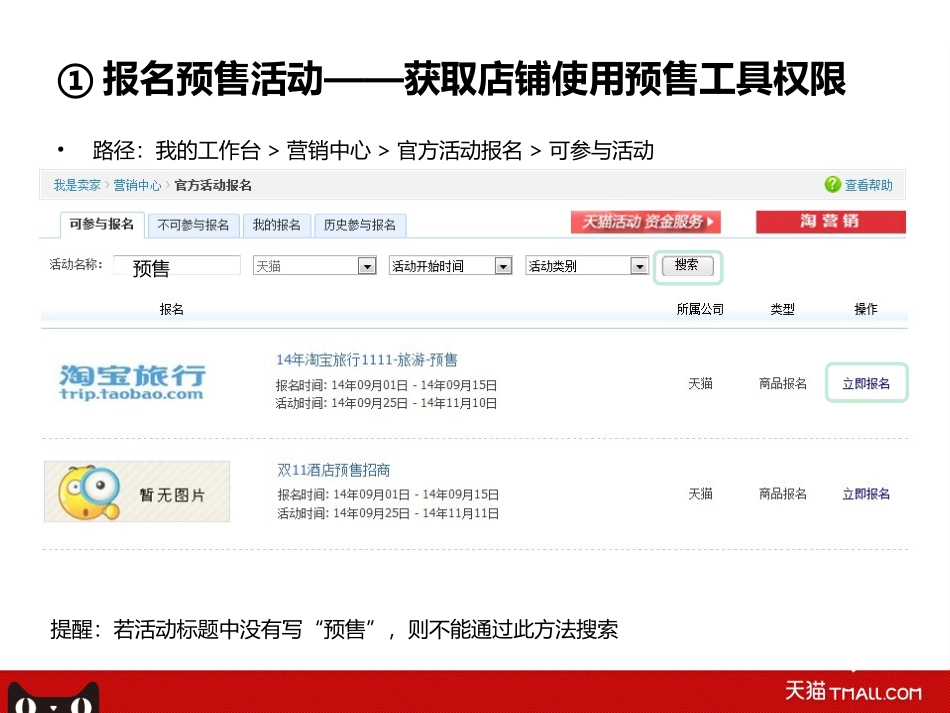Click 天猫 company cell in 淘宝旅行 row

coord(700,383)
